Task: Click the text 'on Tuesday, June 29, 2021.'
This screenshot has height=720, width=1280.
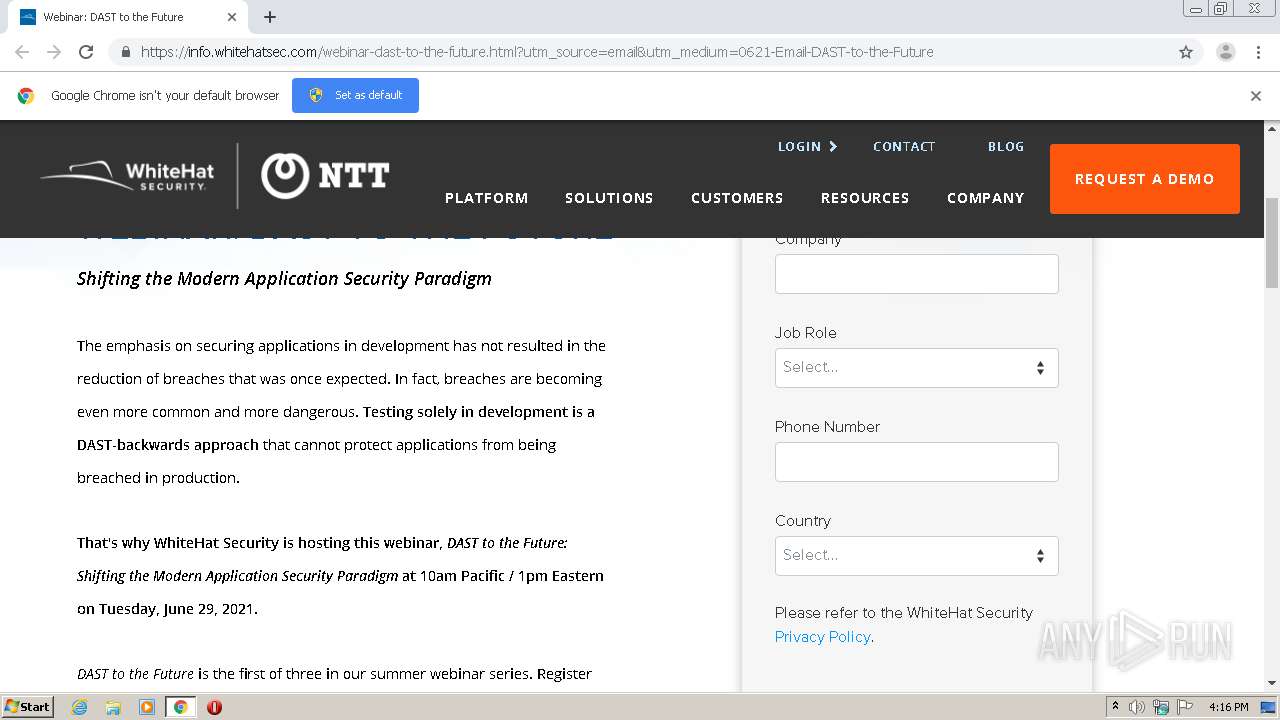Action: [x=167, y=608]
